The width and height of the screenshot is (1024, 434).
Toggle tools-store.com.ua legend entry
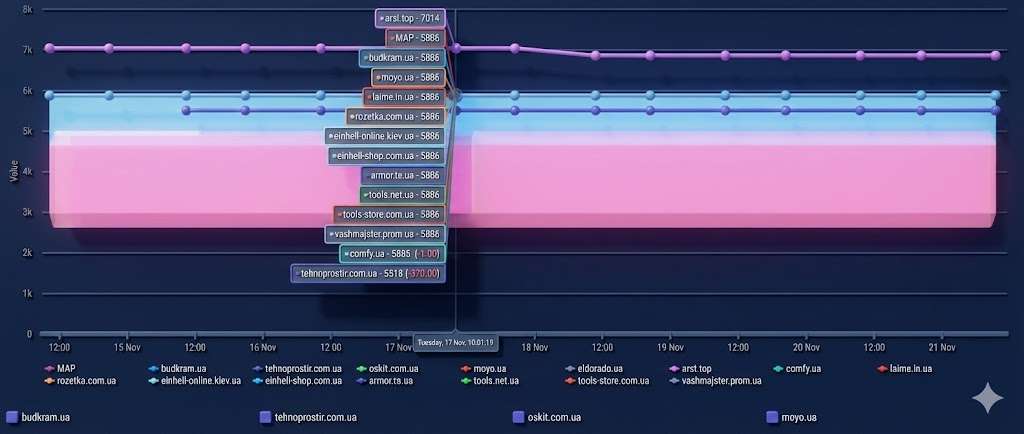(607, 380)
